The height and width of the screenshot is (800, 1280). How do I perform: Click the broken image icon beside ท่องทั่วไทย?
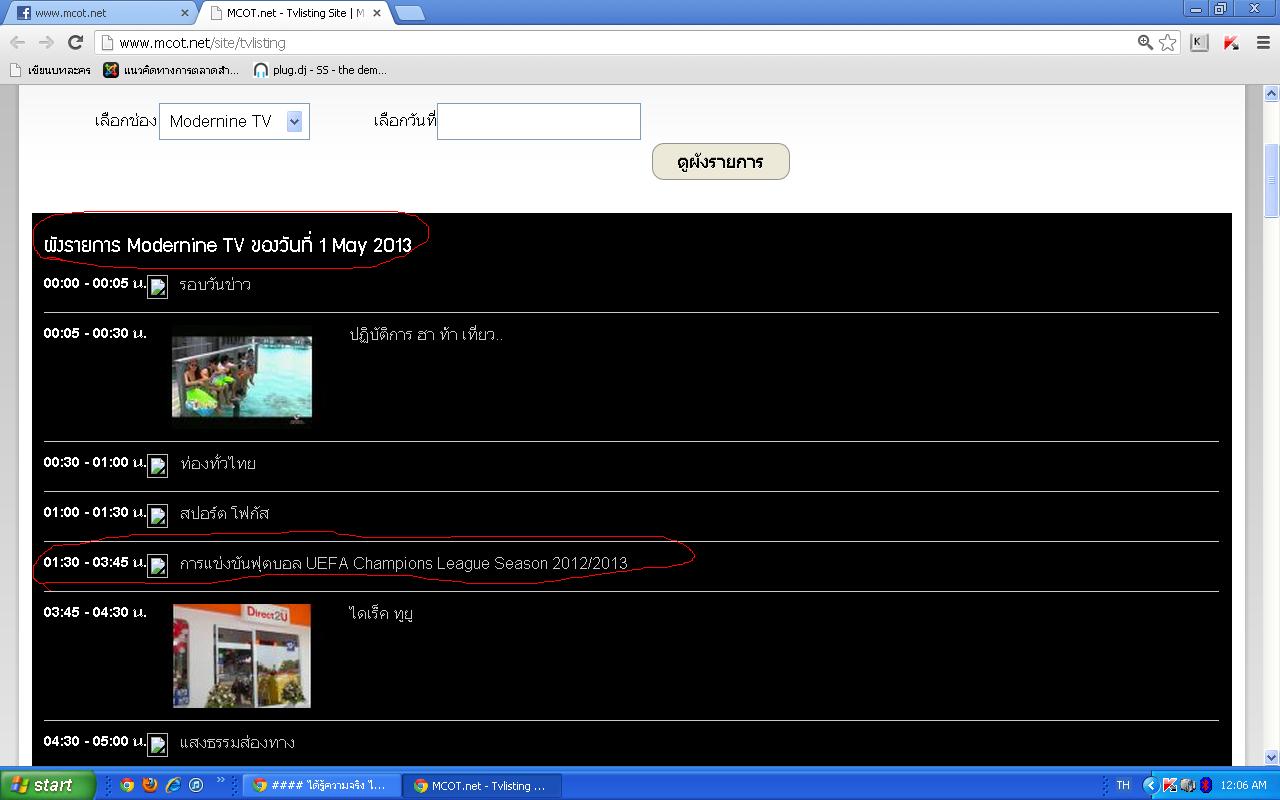point(157,466)
